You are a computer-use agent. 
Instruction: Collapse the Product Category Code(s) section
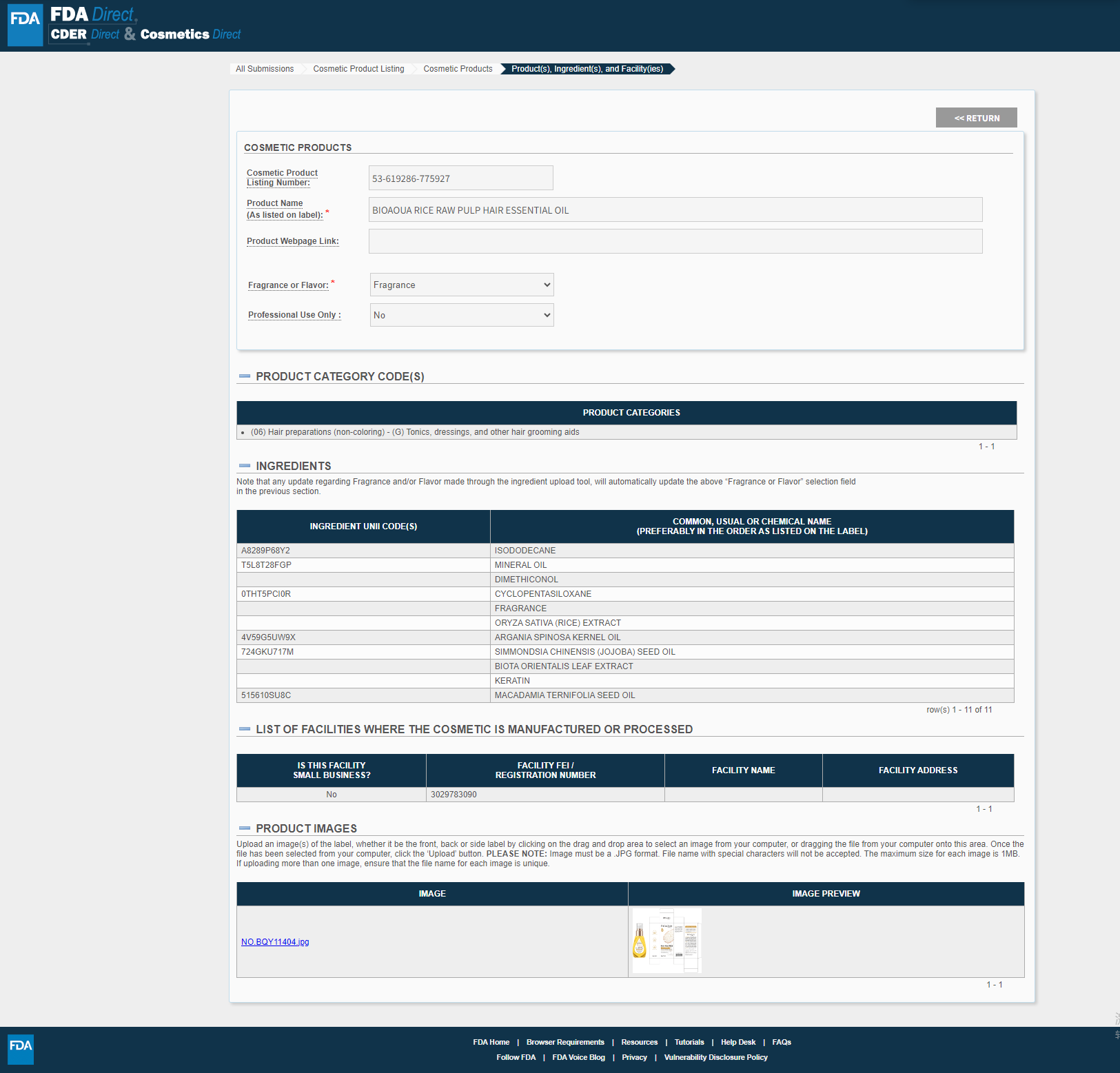coord(244,376)
